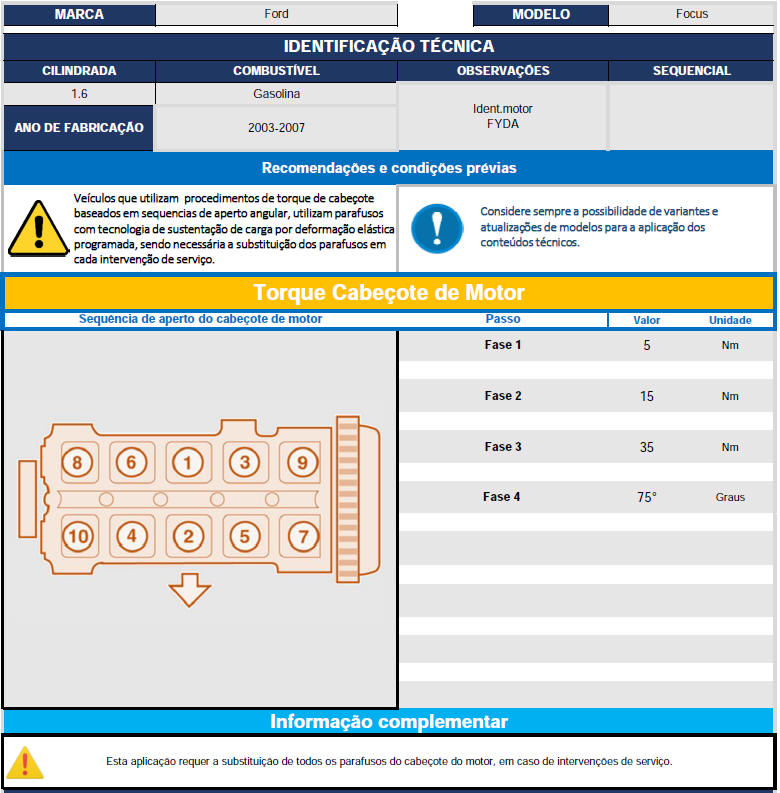The height and width of the screenshot is (793, 780).
Task: Click bolt number 8 in engine diagram
Action: (77, 462)
